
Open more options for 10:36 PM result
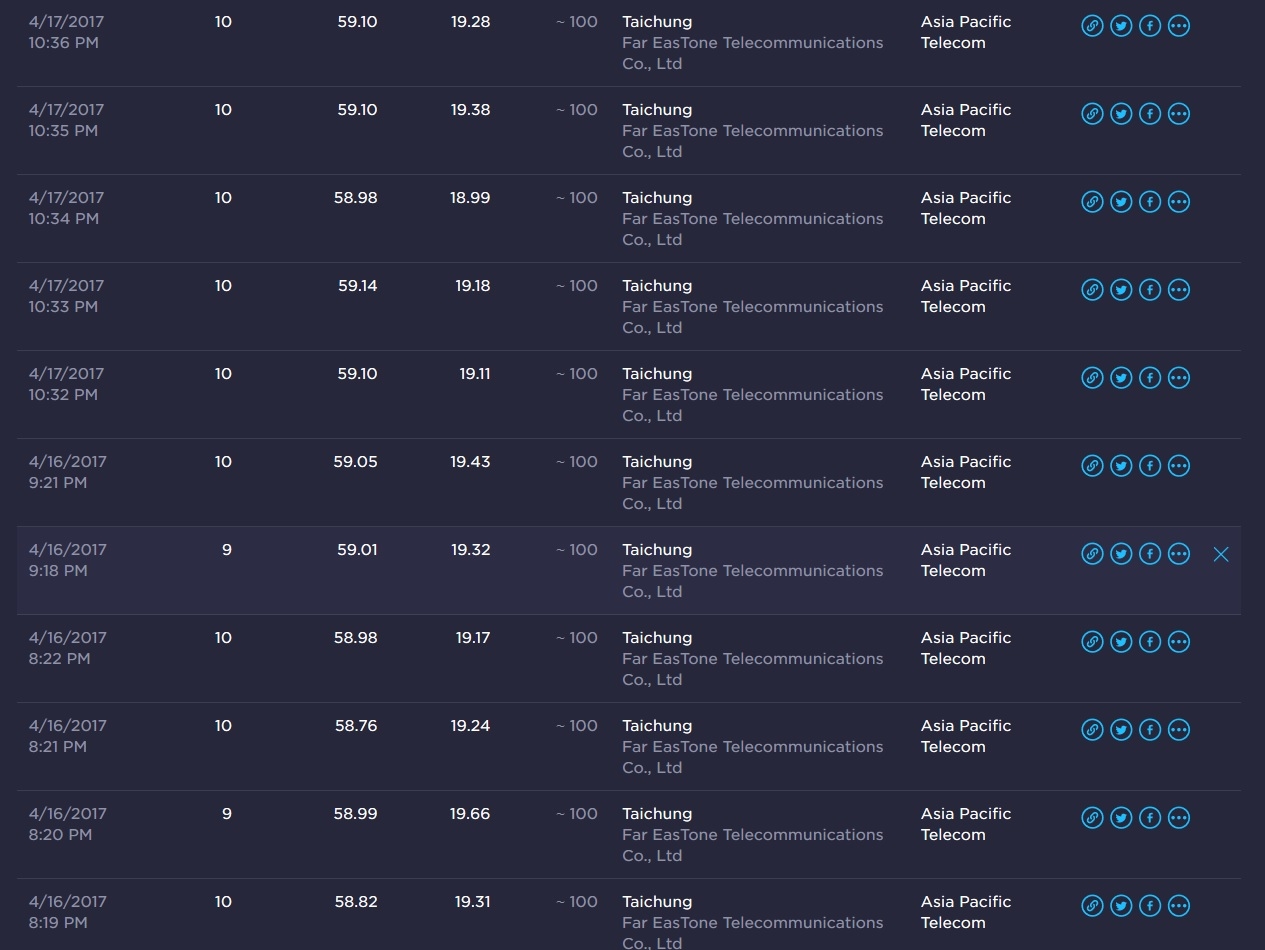click(x=1179, y=26)
